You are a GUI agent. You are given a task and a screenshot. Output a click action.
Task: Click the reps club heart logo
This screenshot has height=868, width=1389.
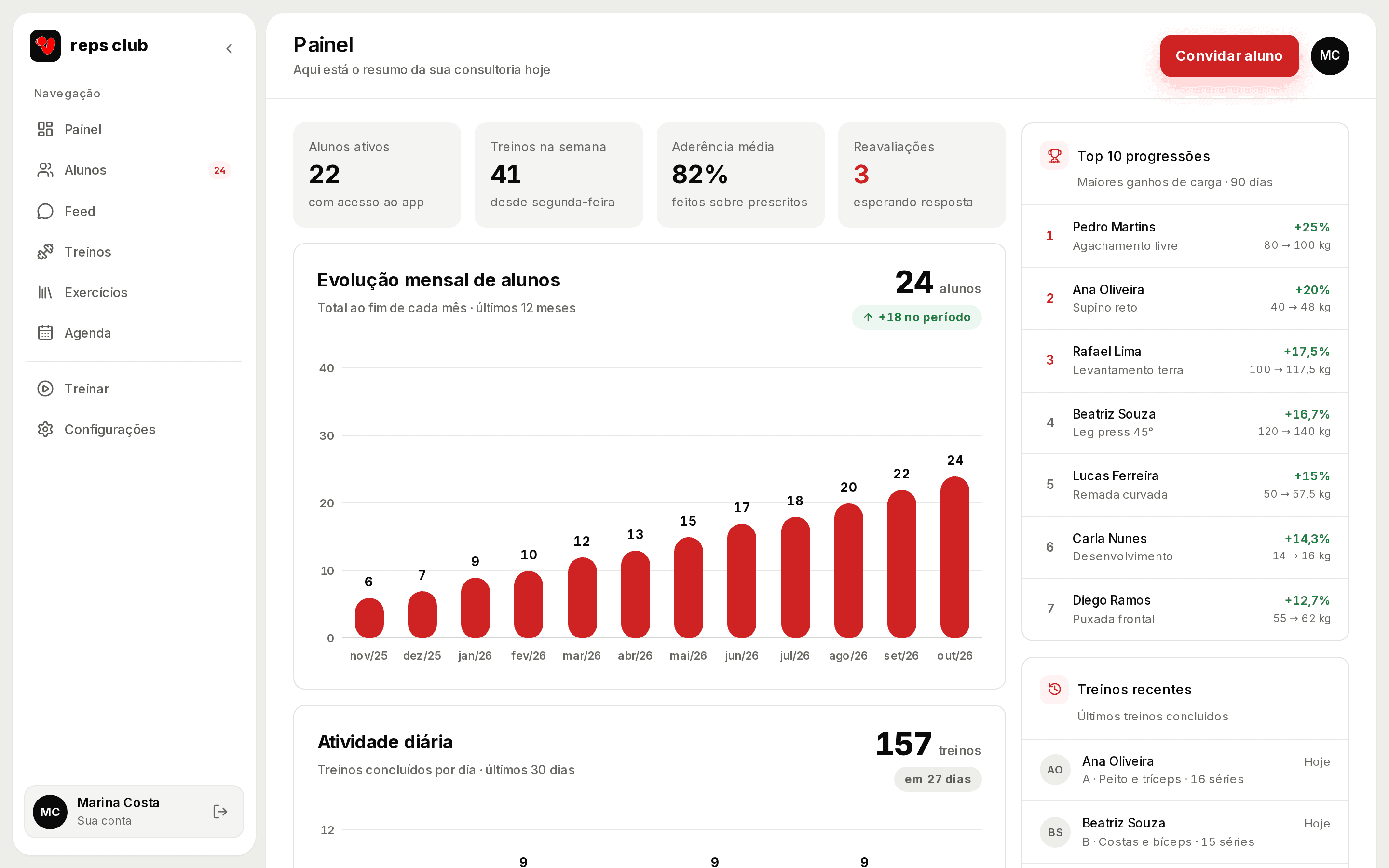tap(45, 45)
